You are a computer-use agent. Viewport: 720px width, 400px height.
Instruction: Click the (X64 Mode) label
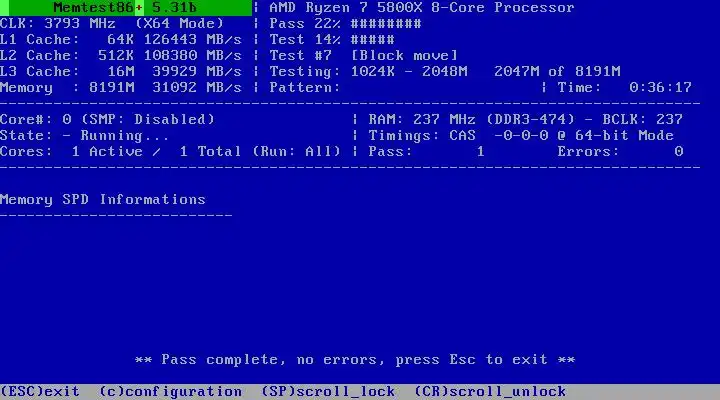click(179, 23)
